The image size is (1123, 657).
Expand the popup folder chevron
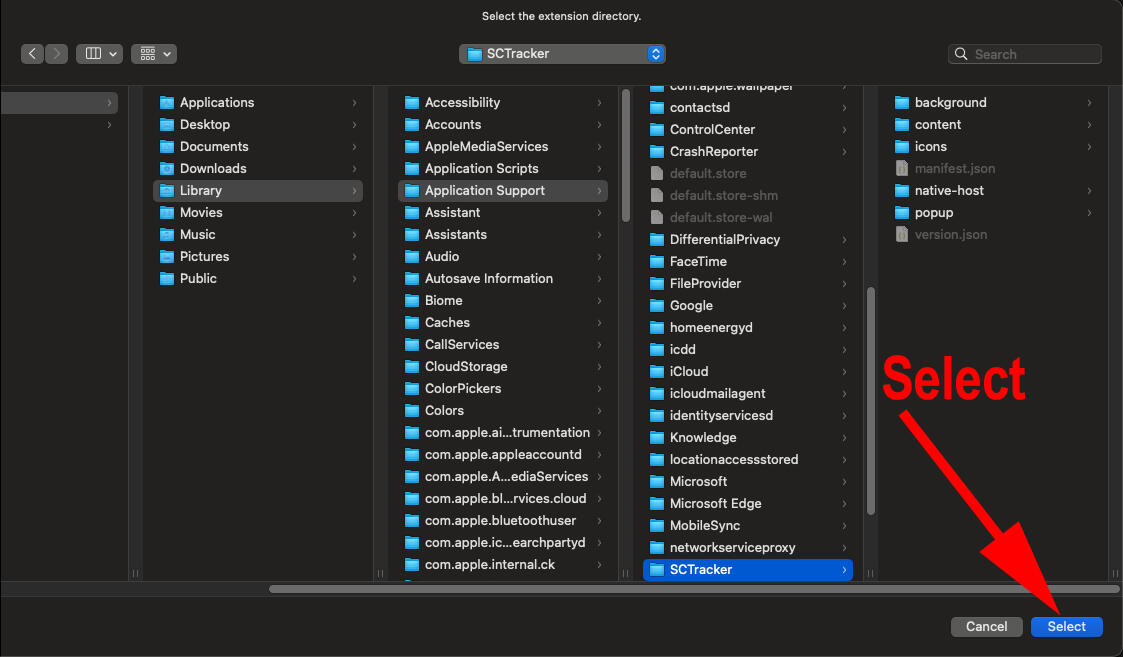click(1089, 213)
